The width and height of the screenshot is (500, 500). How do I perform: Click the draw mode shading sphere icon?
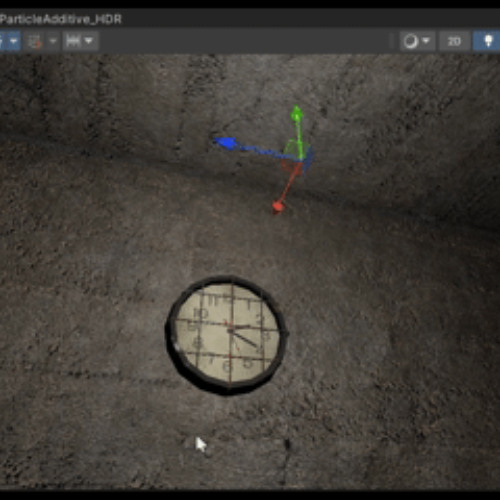click(x=411, y=41)
